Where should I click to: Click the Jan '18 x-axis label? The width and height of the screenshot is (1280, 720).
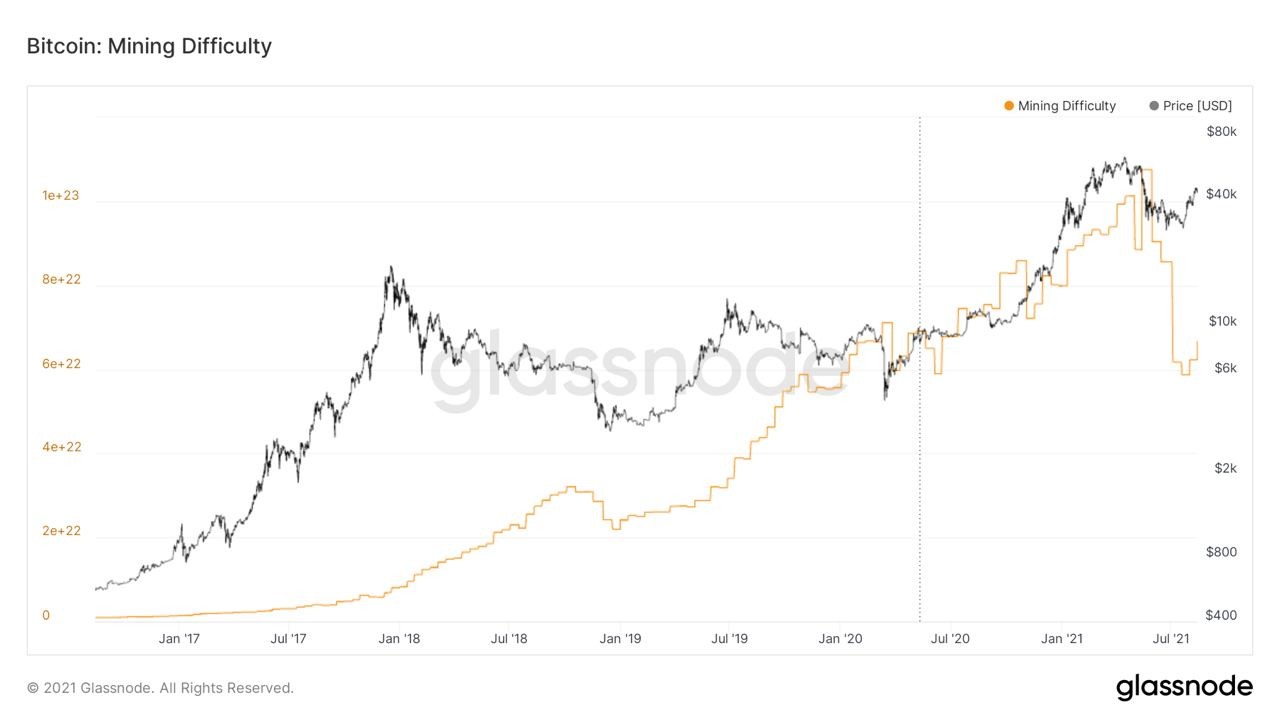(x=399, y=638)
